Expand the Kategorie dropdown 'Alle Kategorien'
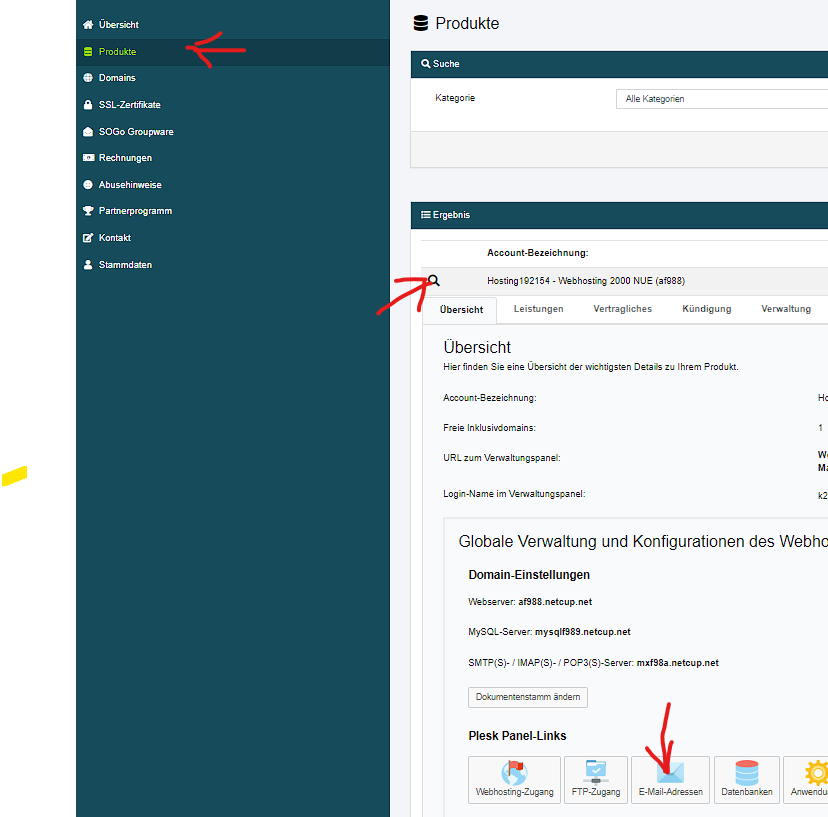 tap(720, 99)
